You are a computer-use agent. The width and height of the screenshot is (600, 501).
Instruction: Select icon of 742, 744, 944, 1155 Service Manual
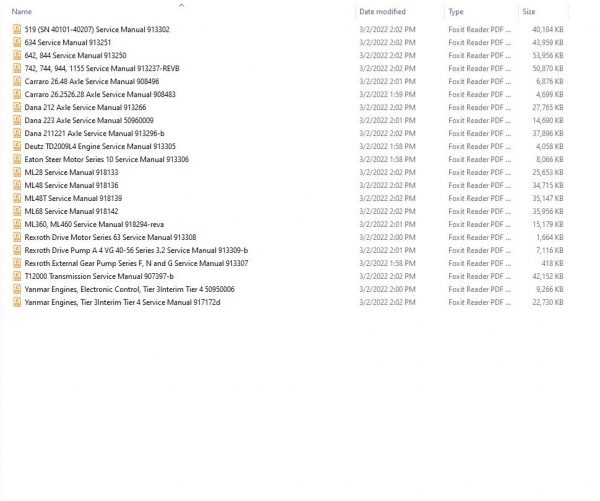[x=17, y=69]
